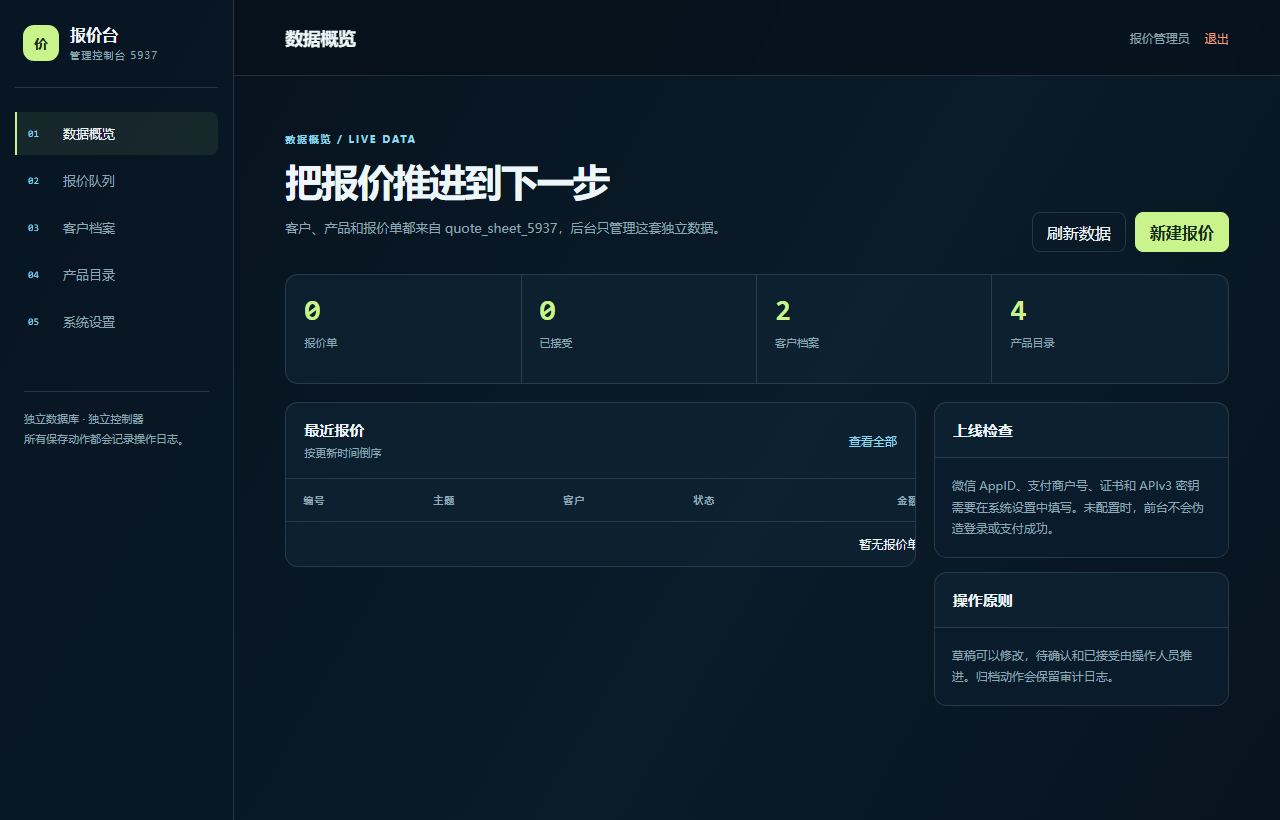Click the 报价单 stat card
This screenshot has width=1280, height=820.
[403, 329]
